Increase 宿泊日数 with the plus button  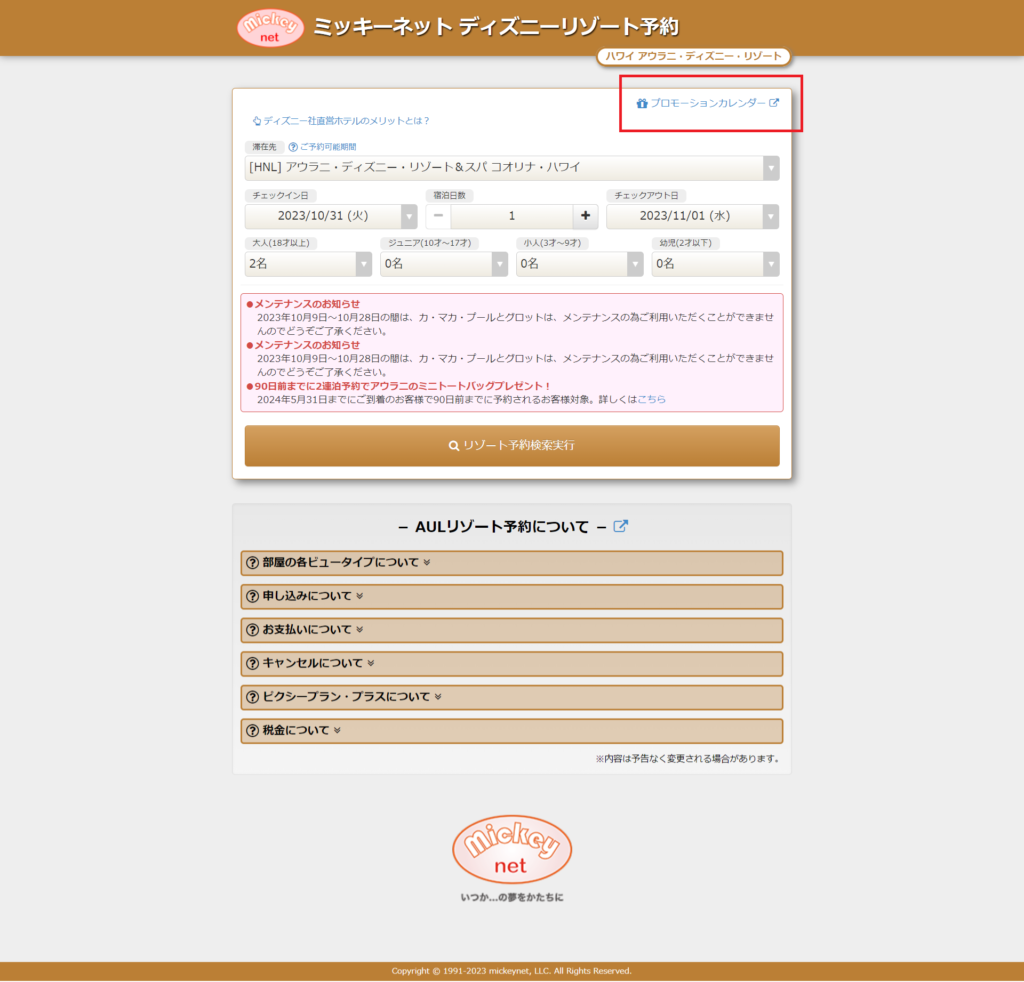pos(585,215)
